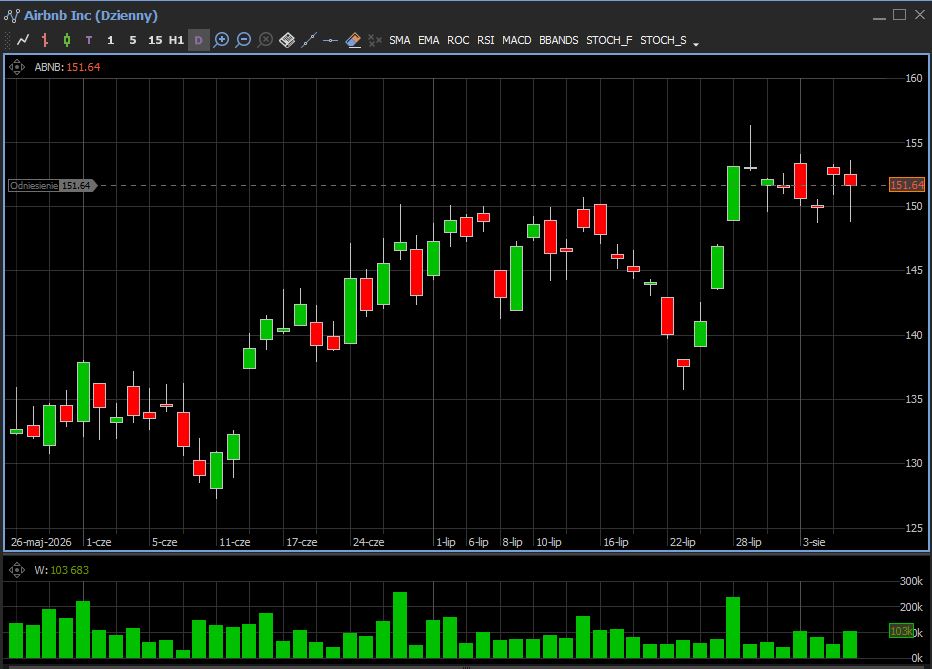Select the 5-minute interval

click(x=133, y=40)
